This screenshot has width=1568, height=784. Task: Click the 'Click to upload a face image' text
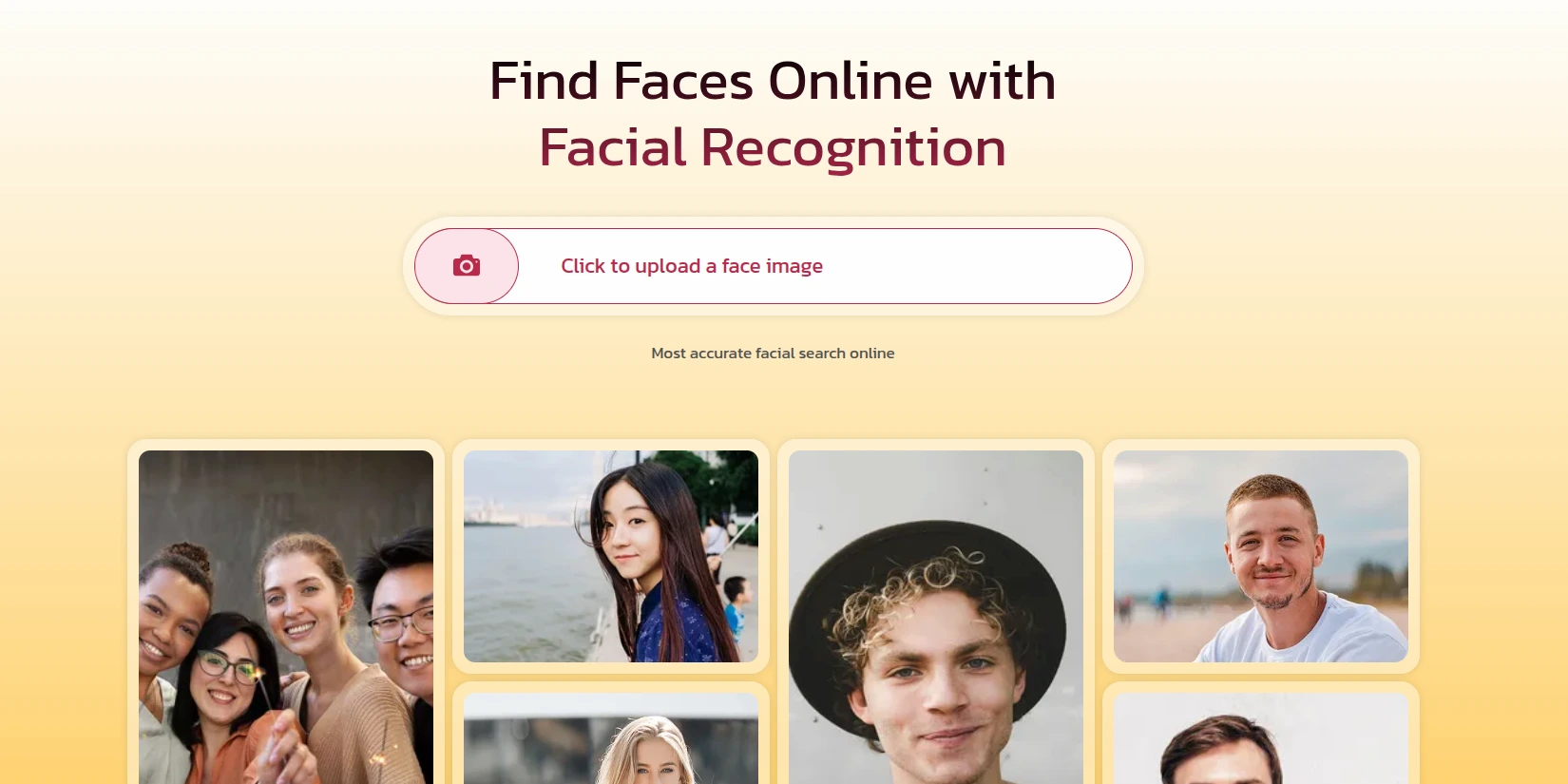pyautogui.click(x=692, y=266)
